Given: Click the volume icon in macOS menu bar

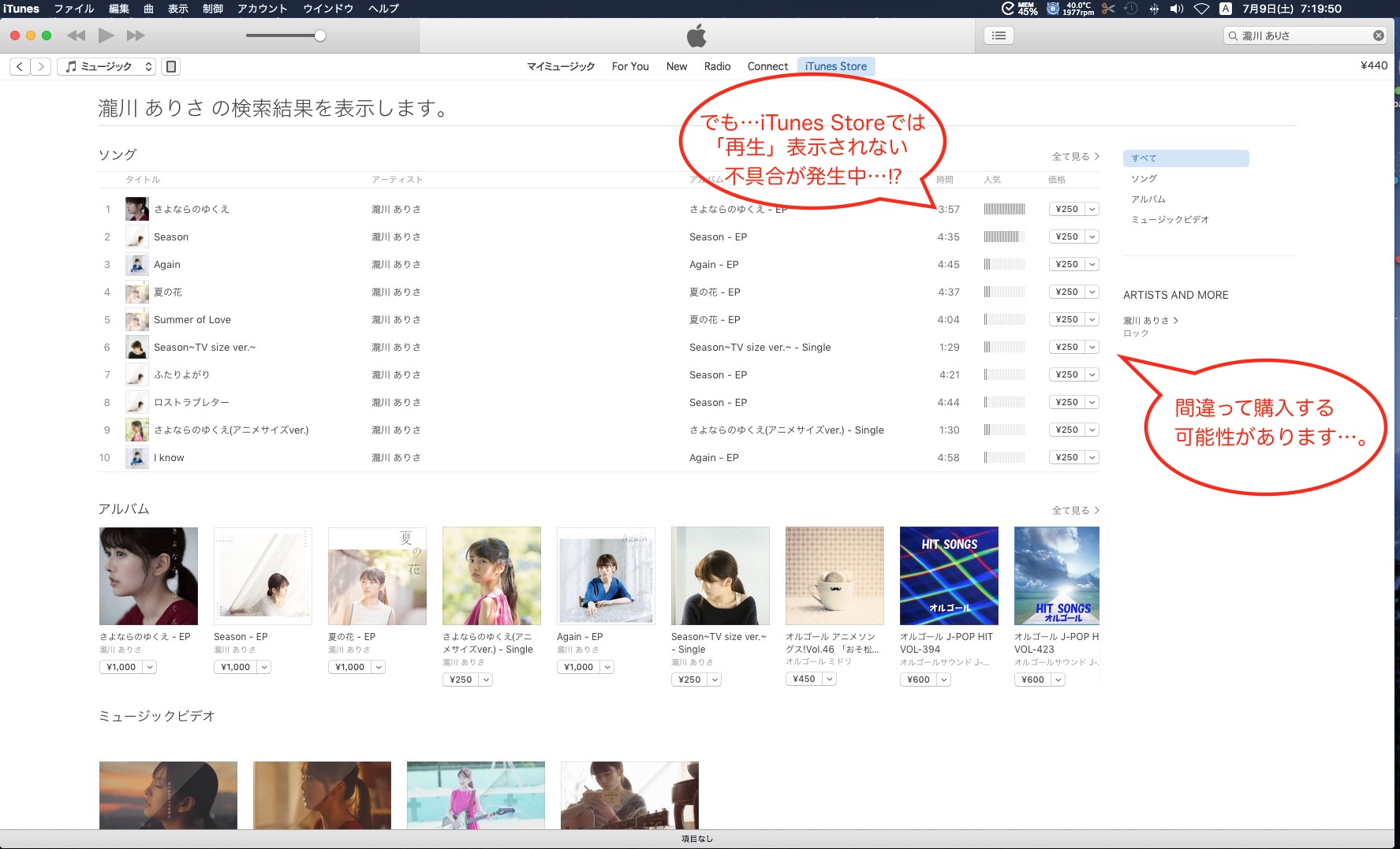Looking at the screenshot, I should coord(1176,9).
